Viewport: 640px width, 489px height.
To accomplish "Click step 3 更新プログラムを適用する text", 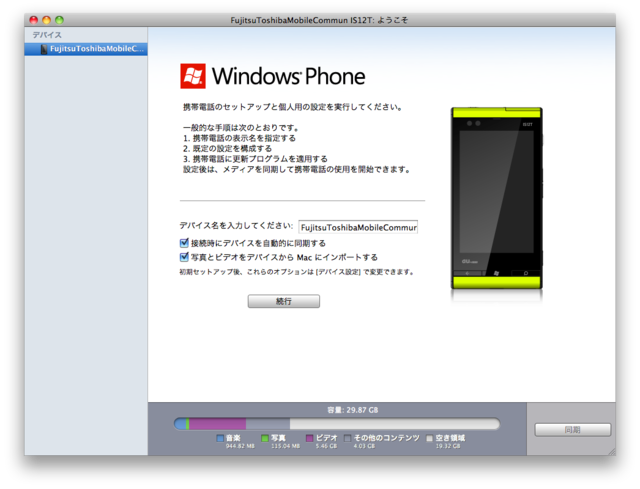I will (x=255, y=159).
